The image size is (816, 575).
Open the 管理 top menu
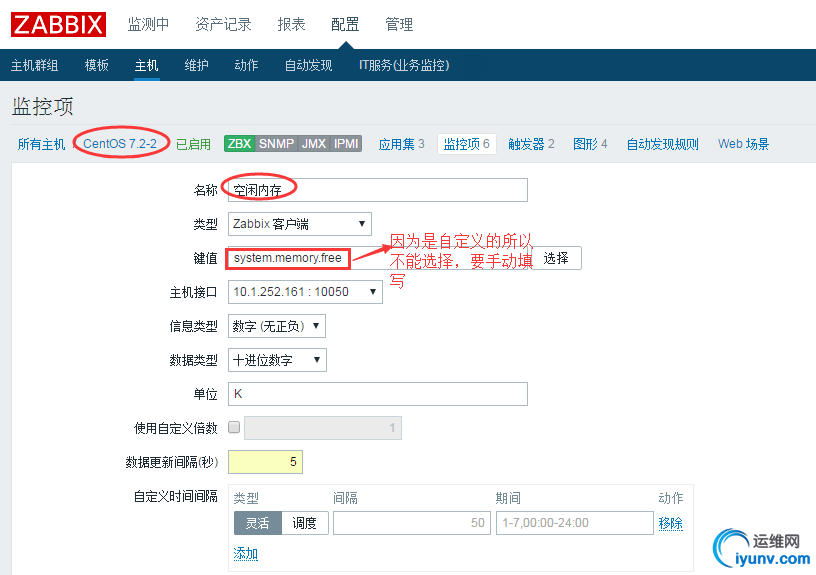tap(399, 24)
